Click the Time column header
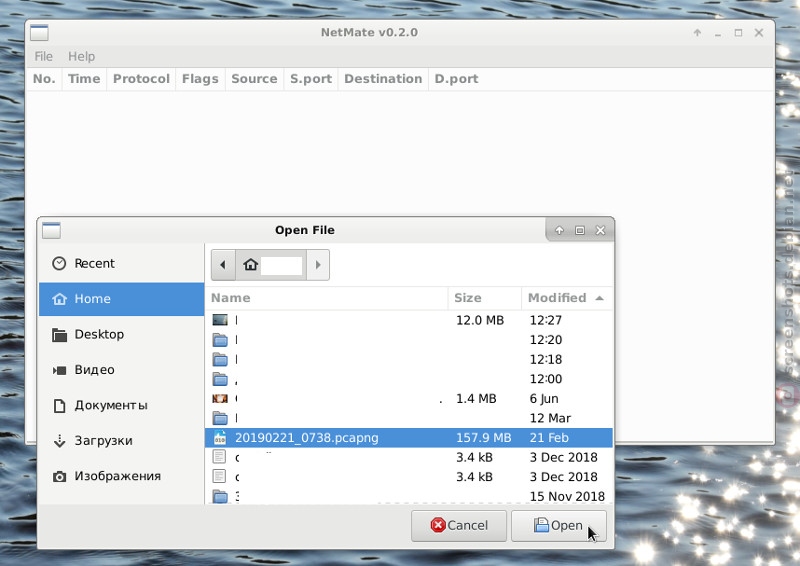The image size is (800, 566). 84,79
